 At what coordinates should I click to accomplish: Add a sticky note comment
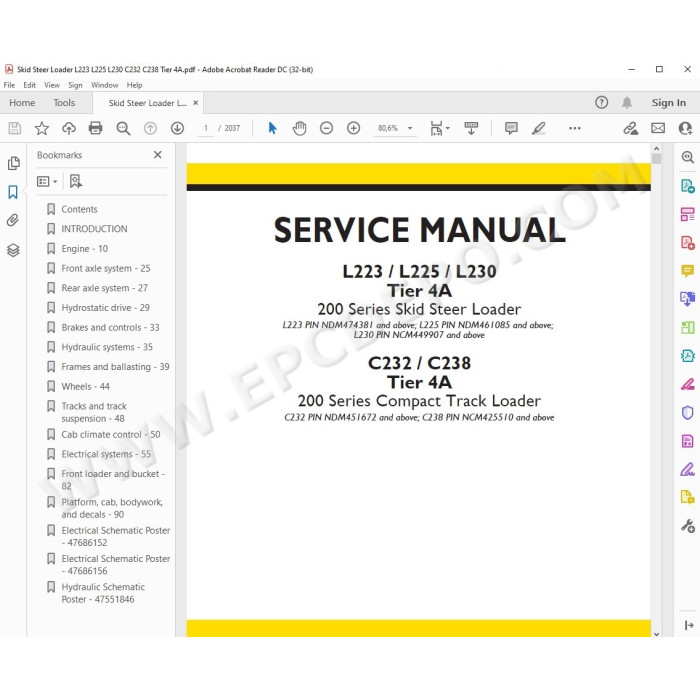(511, 128)
